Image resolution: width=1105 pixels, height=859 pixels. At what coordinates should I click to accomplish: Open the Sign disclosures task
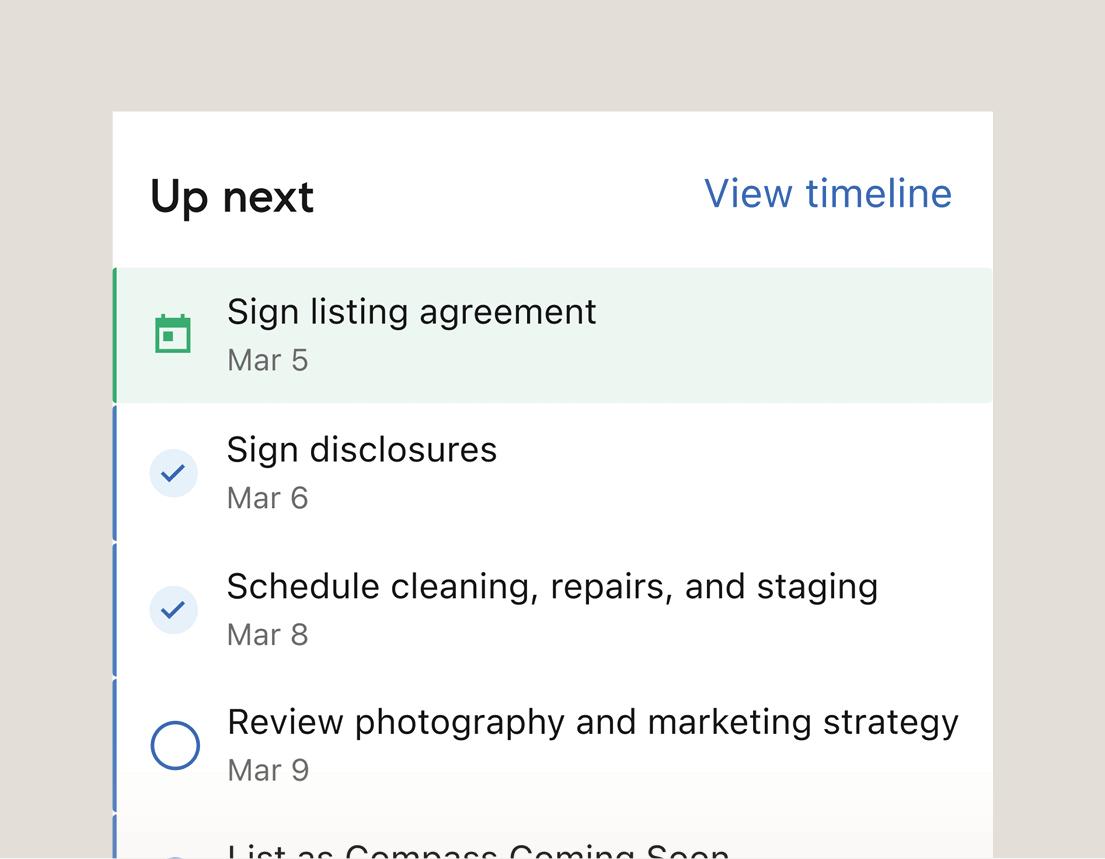[361, 450]
